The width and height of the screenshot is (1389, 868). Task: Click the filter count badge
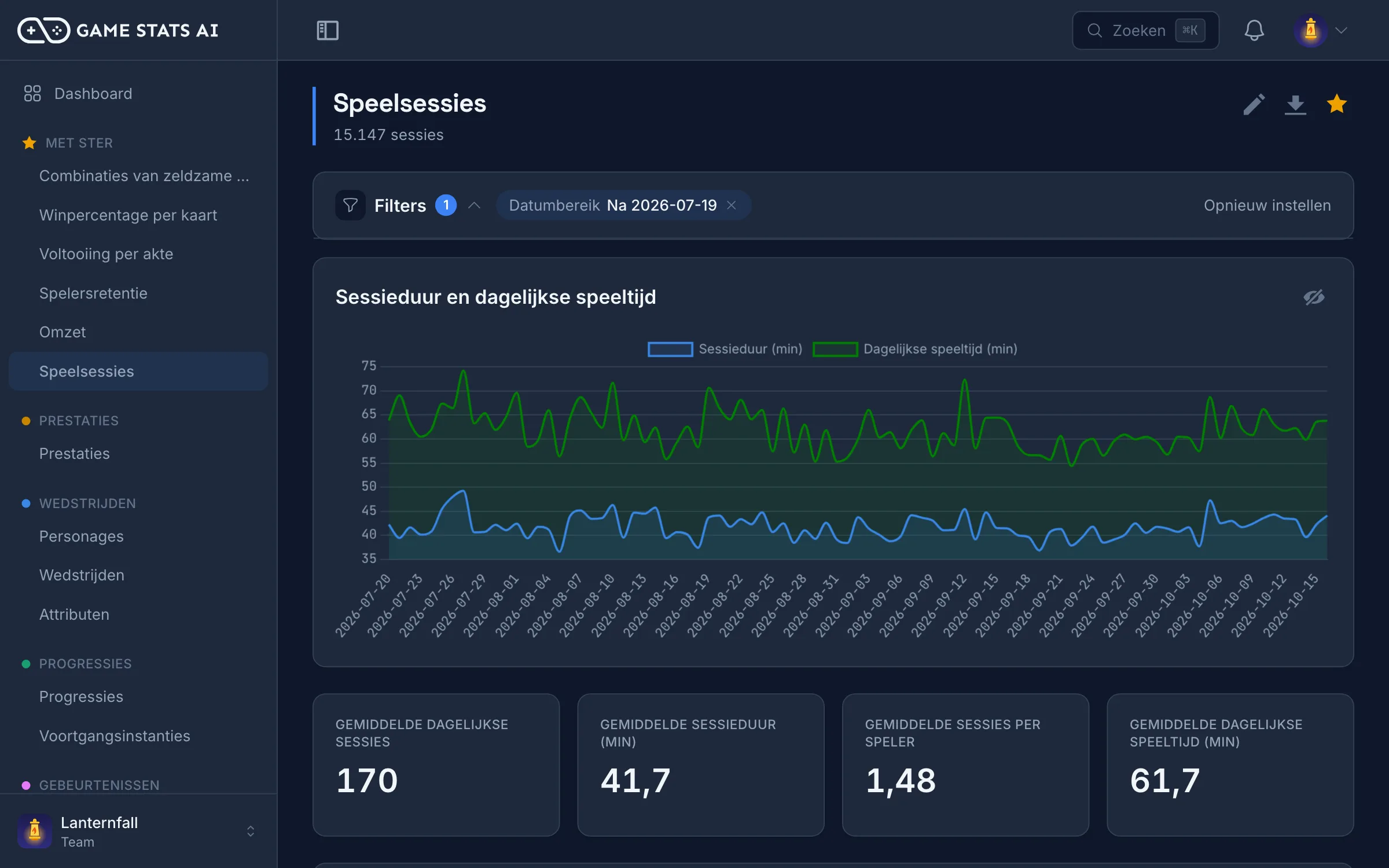(446, 205)
